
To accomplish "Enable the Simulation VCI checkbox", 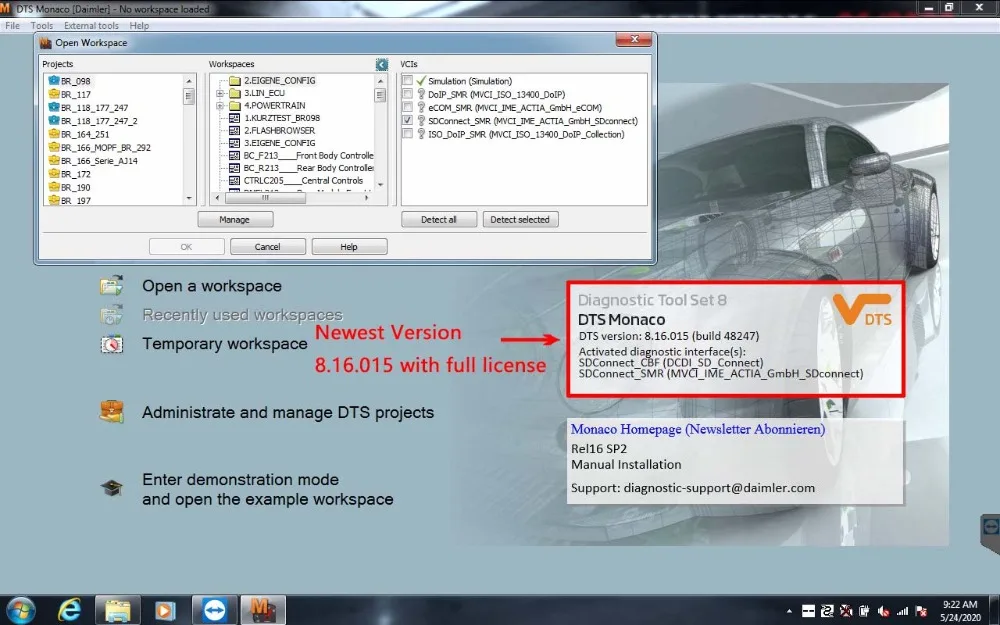I will click(x=408, y=80).
